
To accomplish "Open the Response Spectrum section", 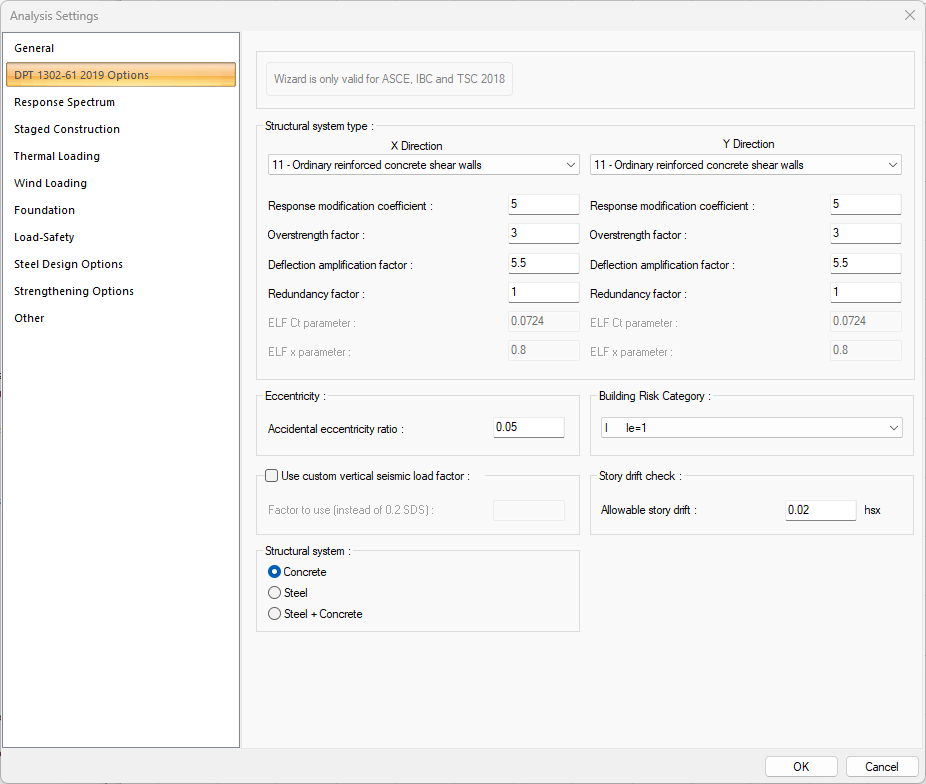I will (64, 102).
